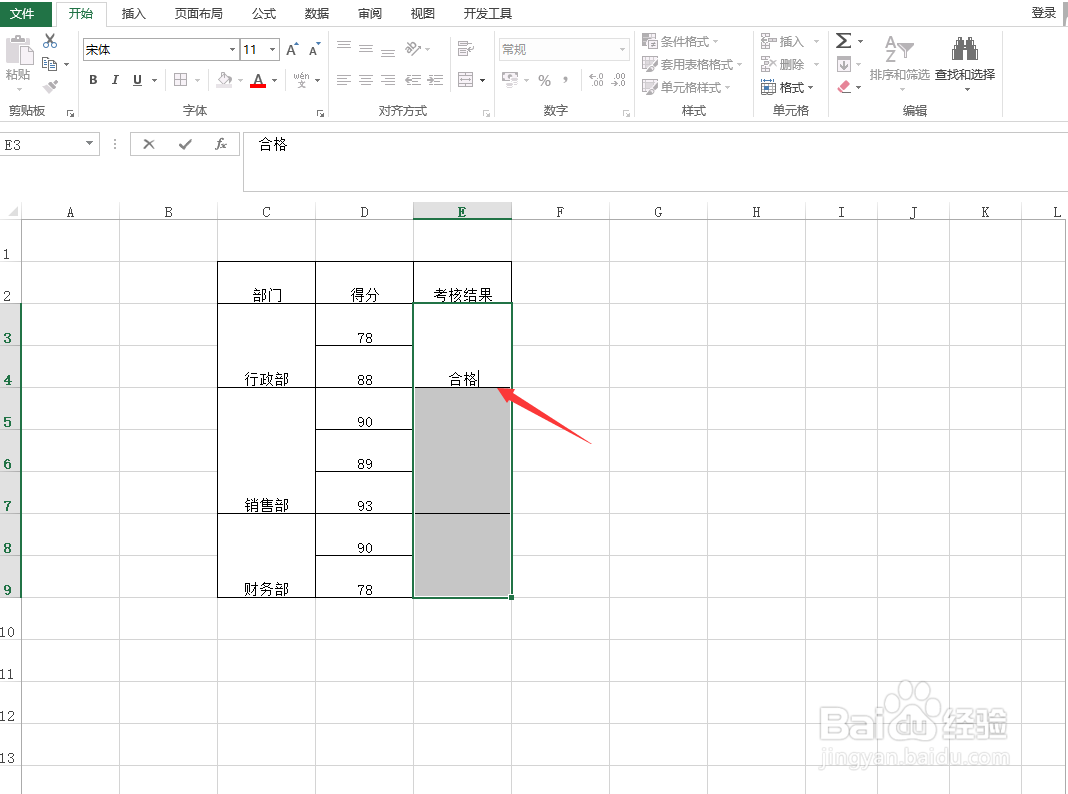Image resolution: width=1068 pixels, height=794 pixels.
Task: Click comma style icon
Action: [565, 80]
